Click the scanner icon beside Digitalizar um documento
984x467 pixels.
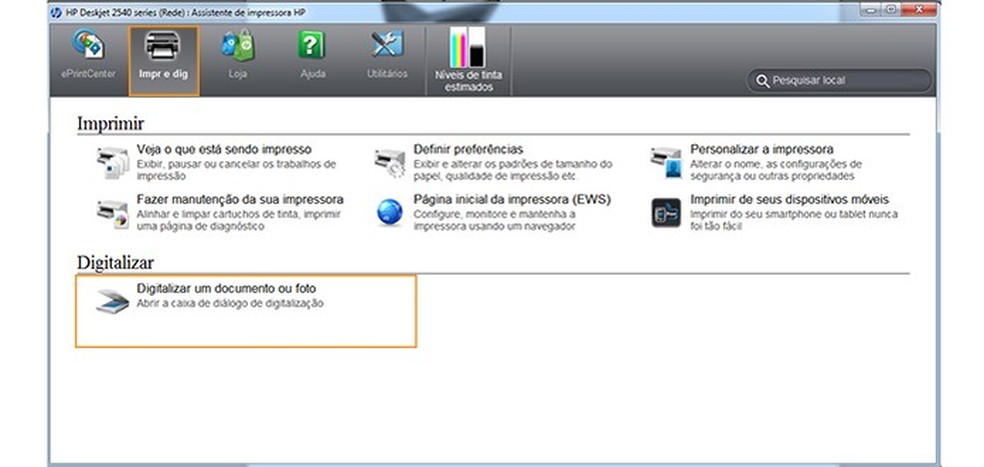click(x=113, y=301)
